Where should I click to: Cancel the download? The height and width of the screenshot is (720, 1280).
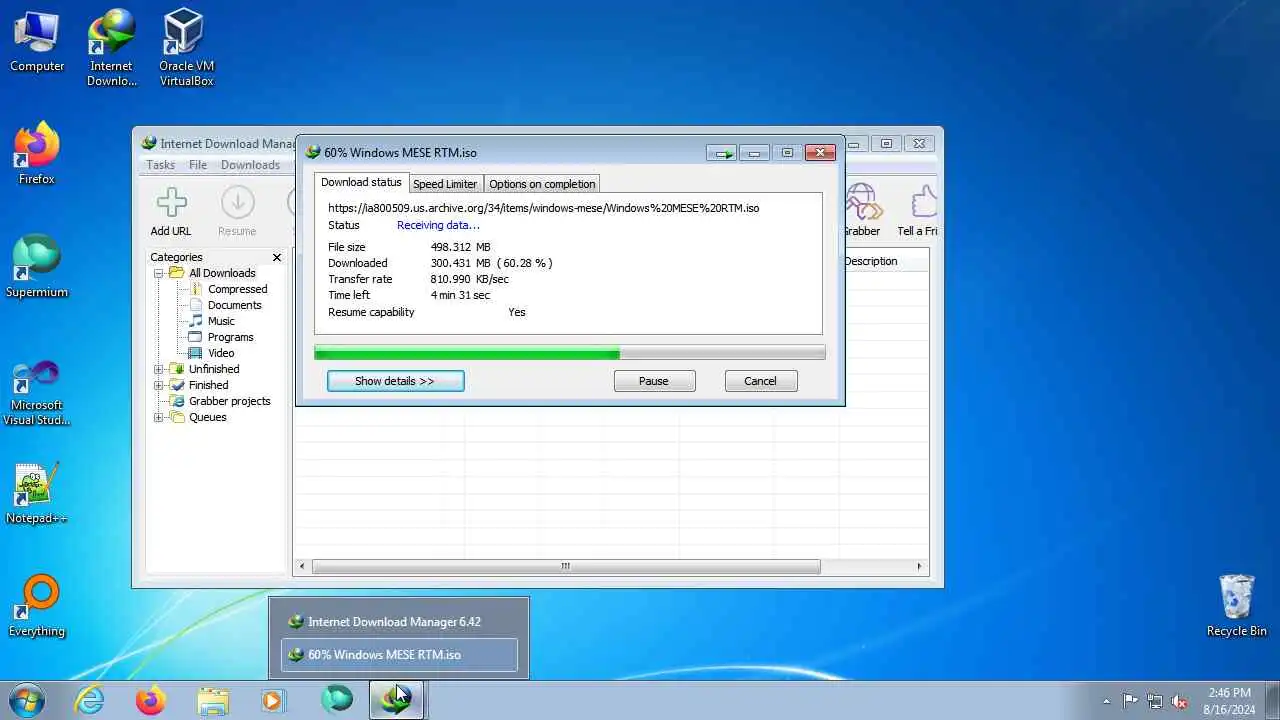[x=760, y=381]
